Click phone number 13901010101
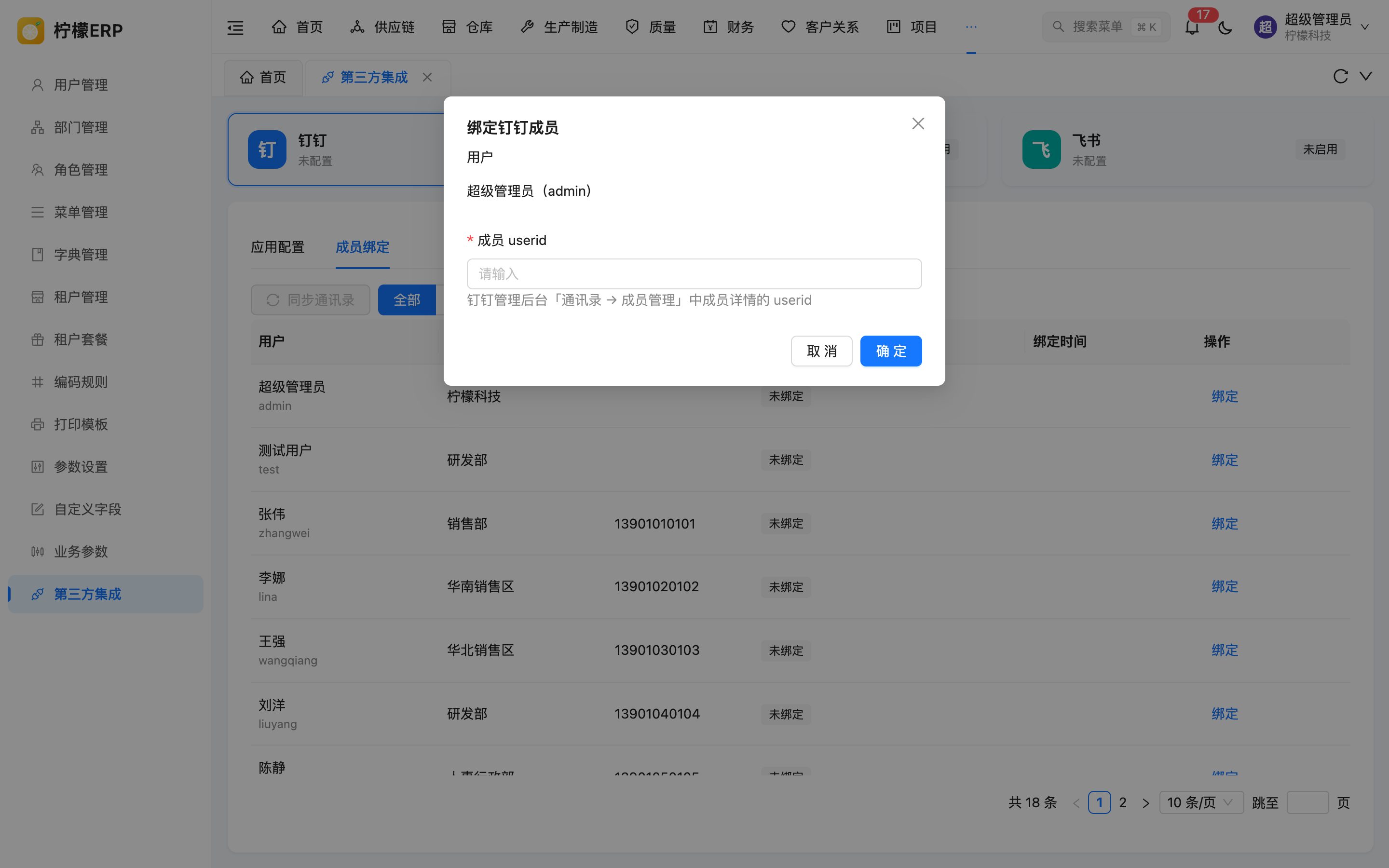1389x868 pixels. coord(655,524)
